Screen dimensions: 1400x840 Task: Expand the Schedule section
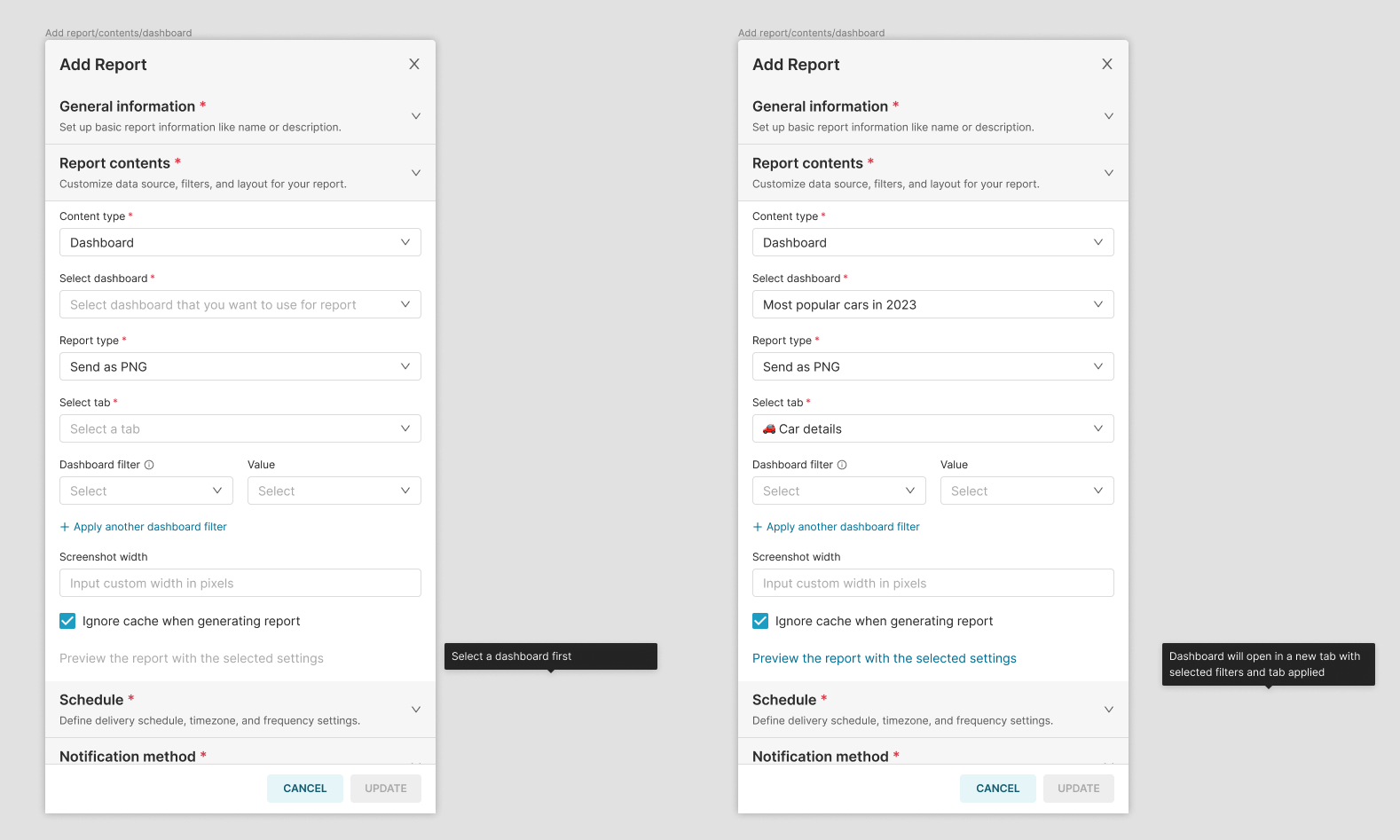point(415,709)
